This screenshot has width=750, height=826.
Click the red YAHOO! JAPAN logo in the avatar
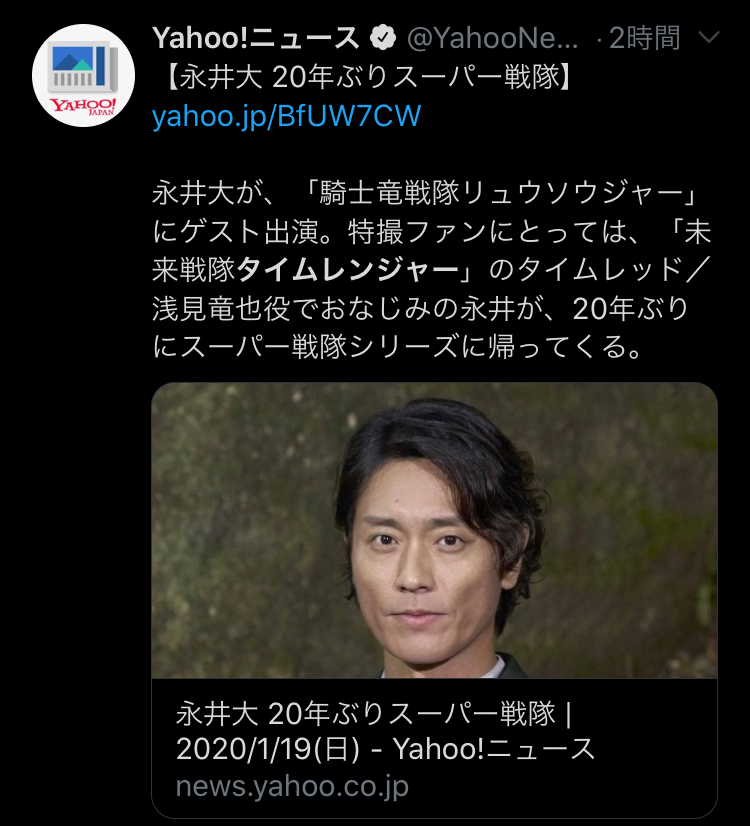[x=83, y=105]
